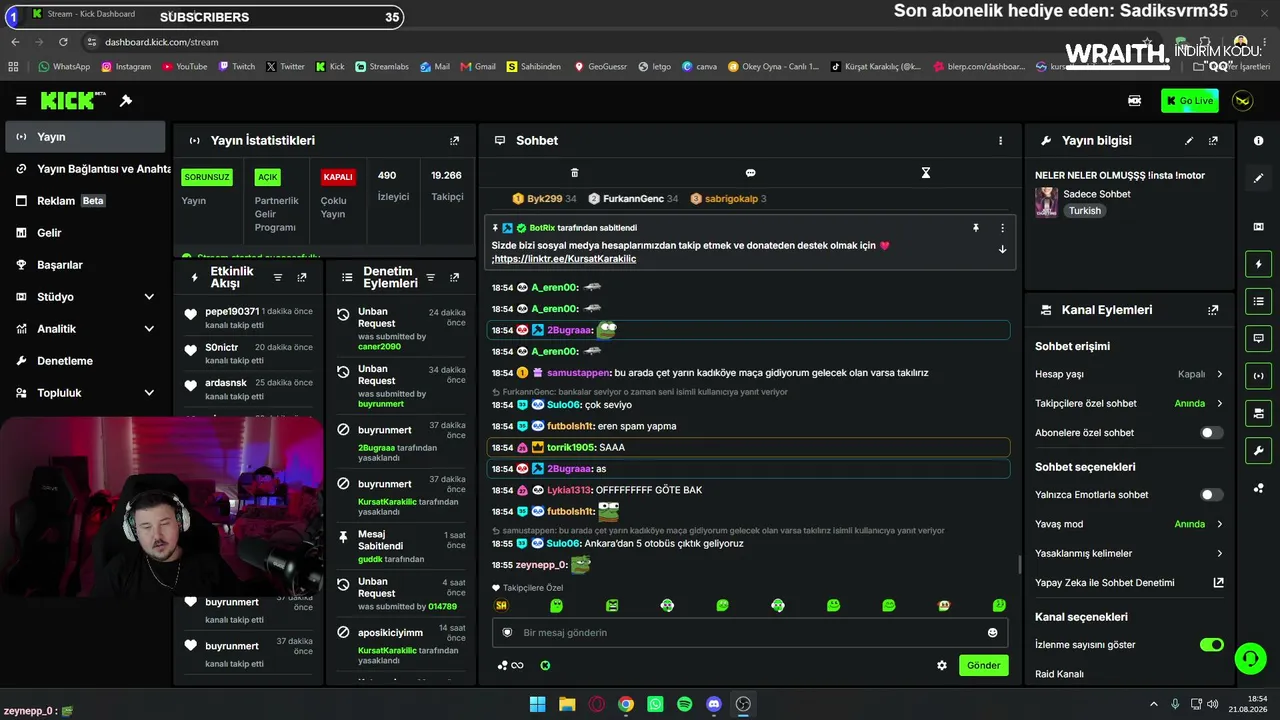Open filter options for Denetim Eylemleri
Screen dimensions: 1280x720
(x=430, y=278)
